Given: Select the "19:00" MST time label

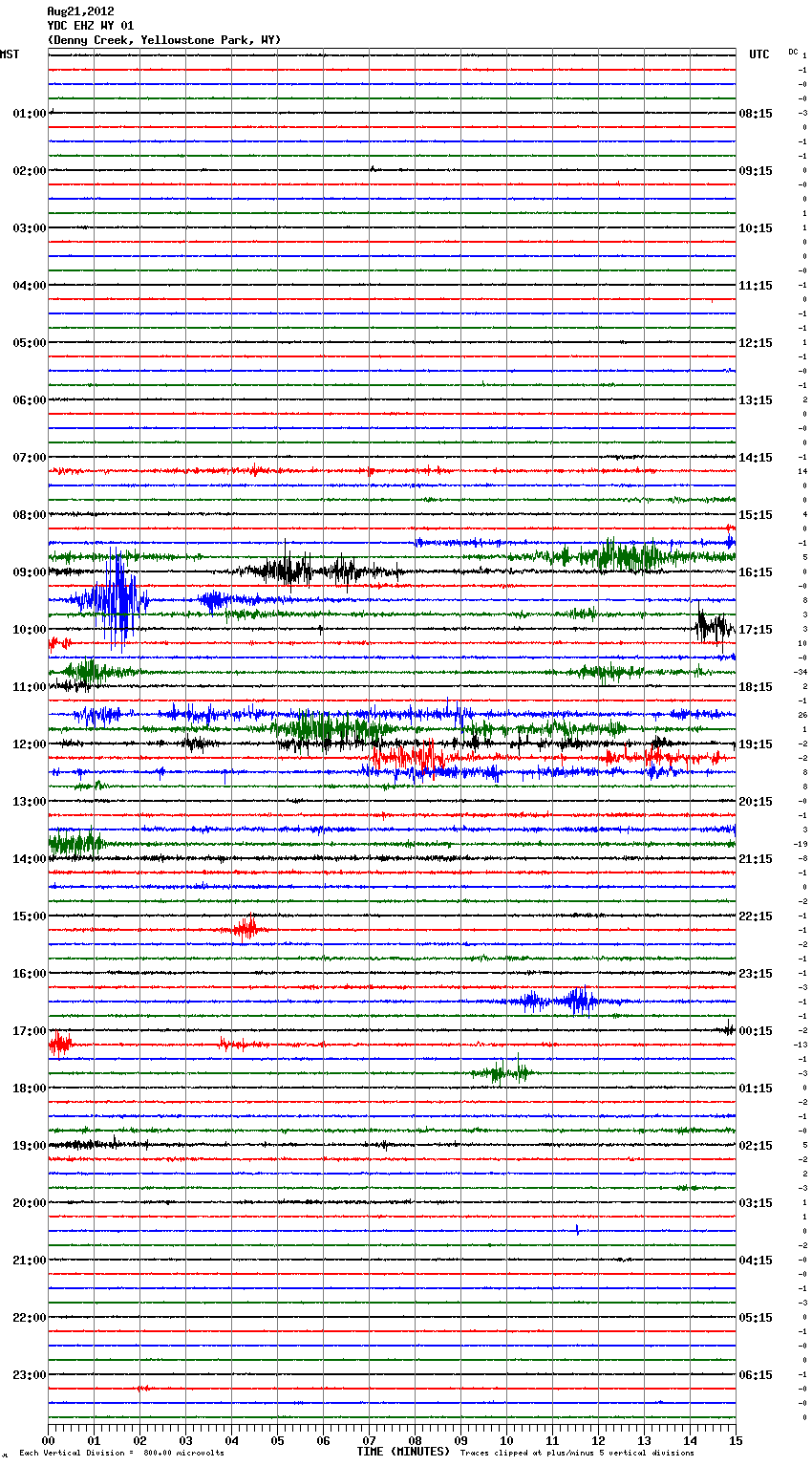Looking at the screenshot, I should pos(30,1146).
